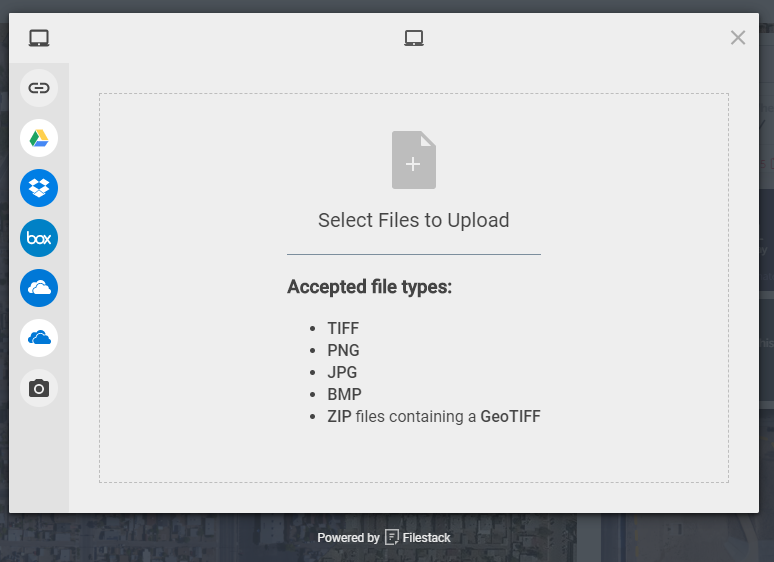Pick Dropbox from the source list
The height and width of the screenshot is (562, 774).
[39, 188]
